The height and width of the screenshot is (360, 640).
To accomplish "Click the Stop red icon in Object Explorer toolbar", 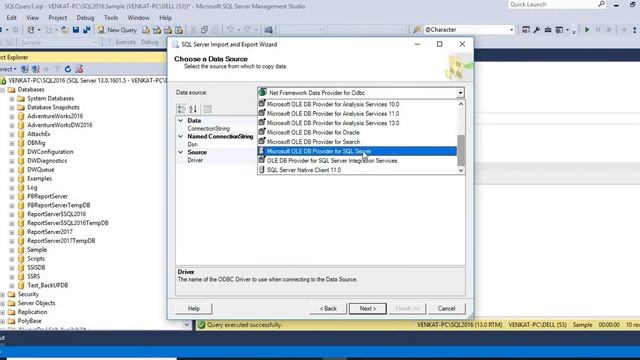I will pyautogui.click(x=79, y=69).
